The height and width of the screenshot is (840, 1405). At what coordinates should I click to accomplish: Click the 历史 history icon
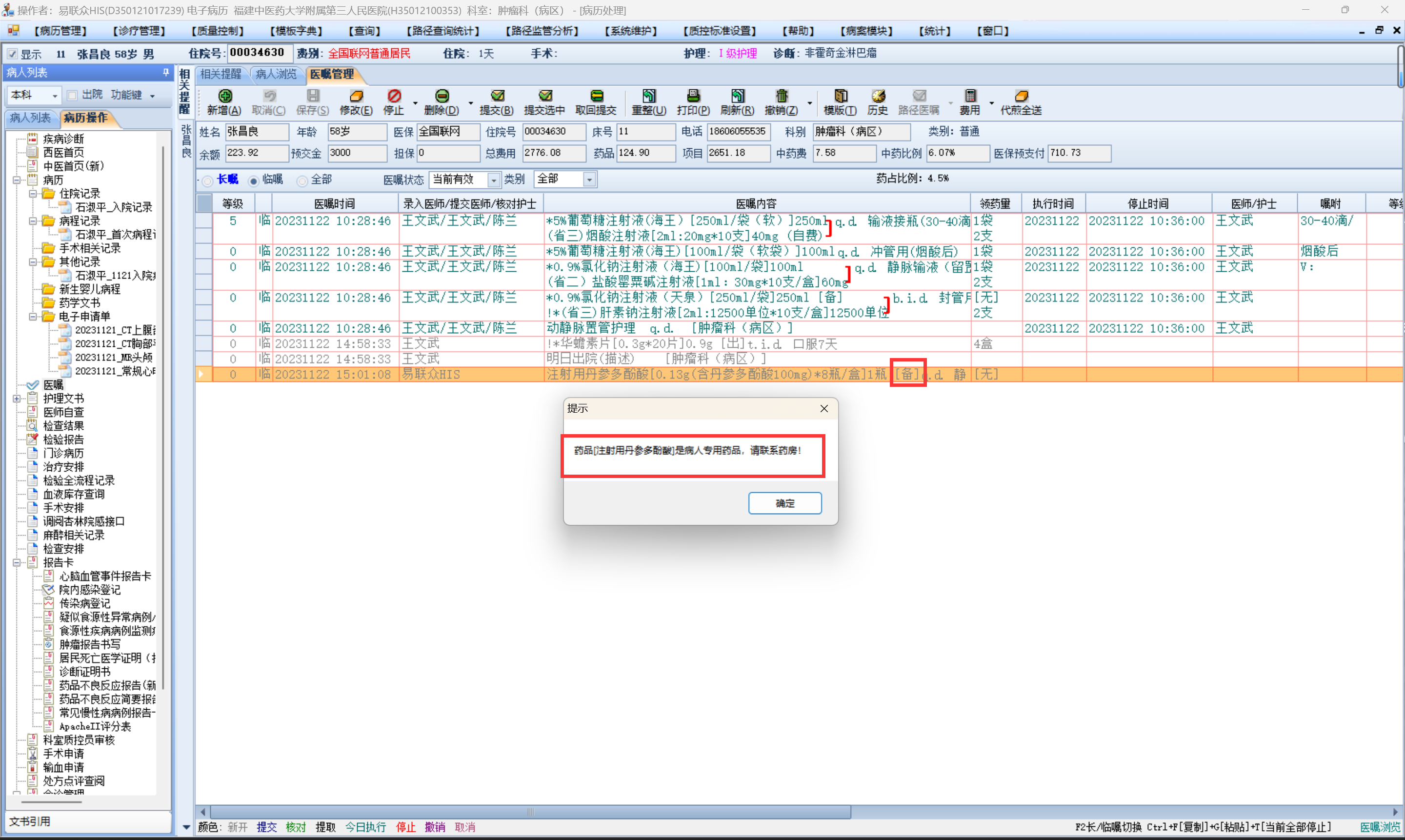tap(878, 96)
